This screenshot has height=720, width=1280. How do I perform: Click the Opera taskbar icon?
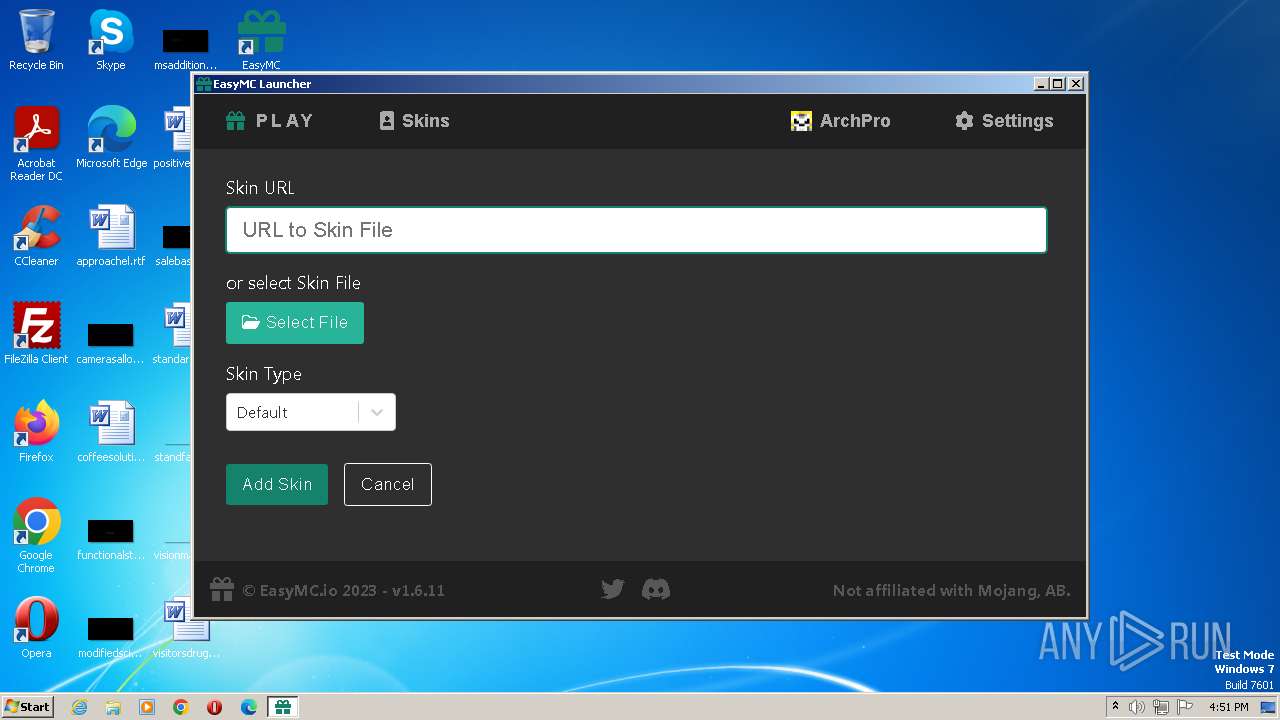click(215, 707)
